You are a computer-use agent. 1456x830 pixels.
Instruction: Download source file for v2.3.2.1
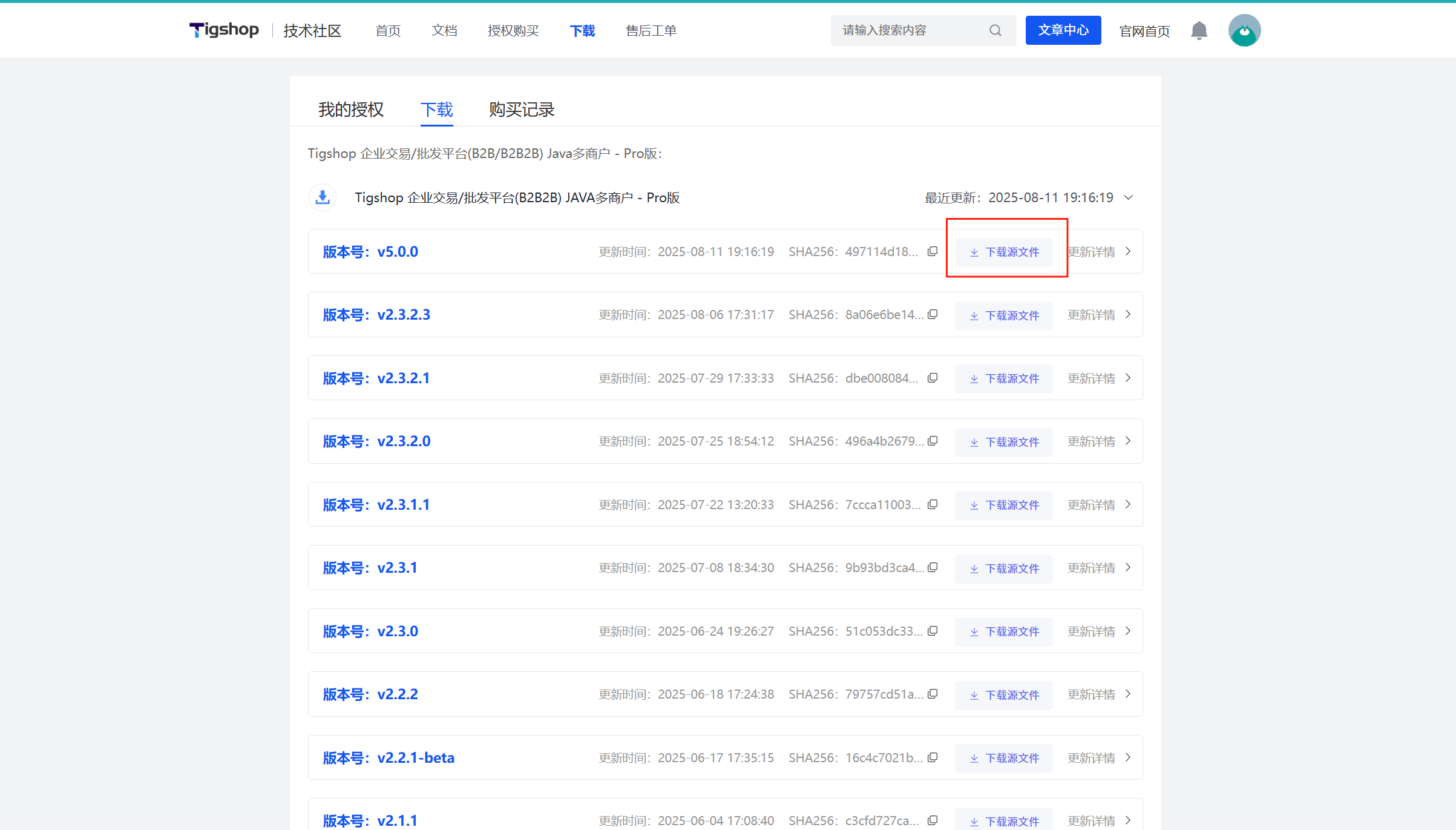pyautogui.click(x=1003, y=378)
